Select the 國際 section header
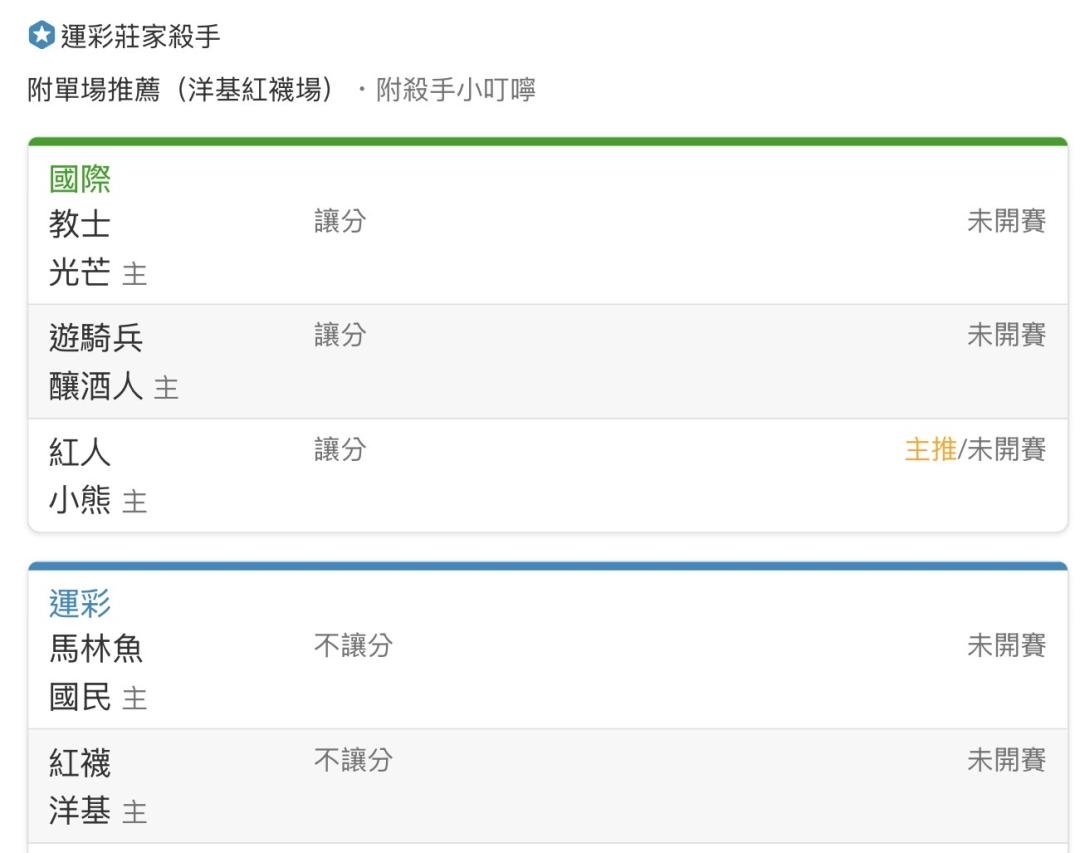Screen dimensions: 1080x853 (x=80, y=179)
